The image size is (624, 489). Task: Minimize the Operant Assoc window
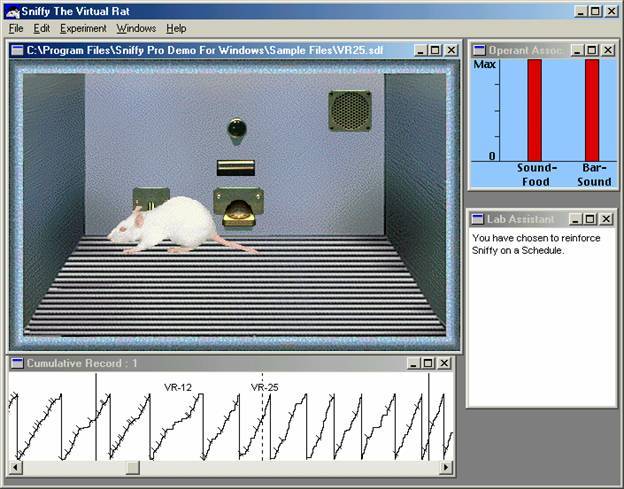(x=577, y=50)
